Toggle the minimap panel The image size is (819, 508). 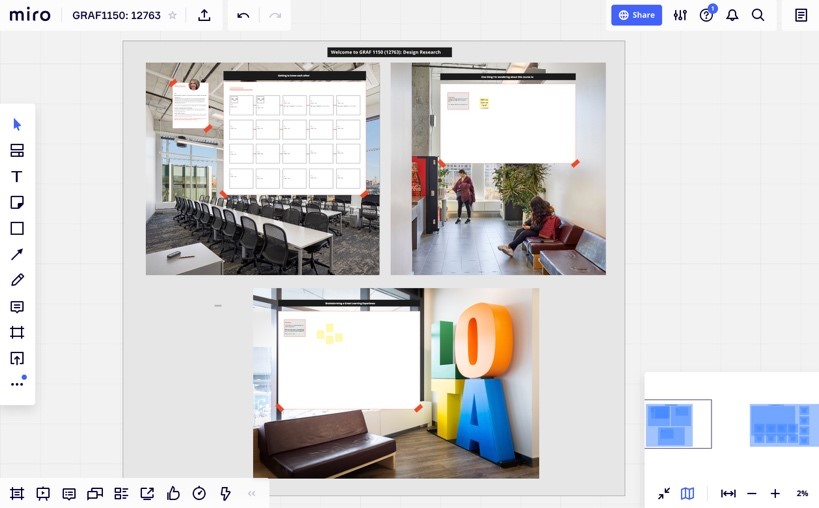688,493
